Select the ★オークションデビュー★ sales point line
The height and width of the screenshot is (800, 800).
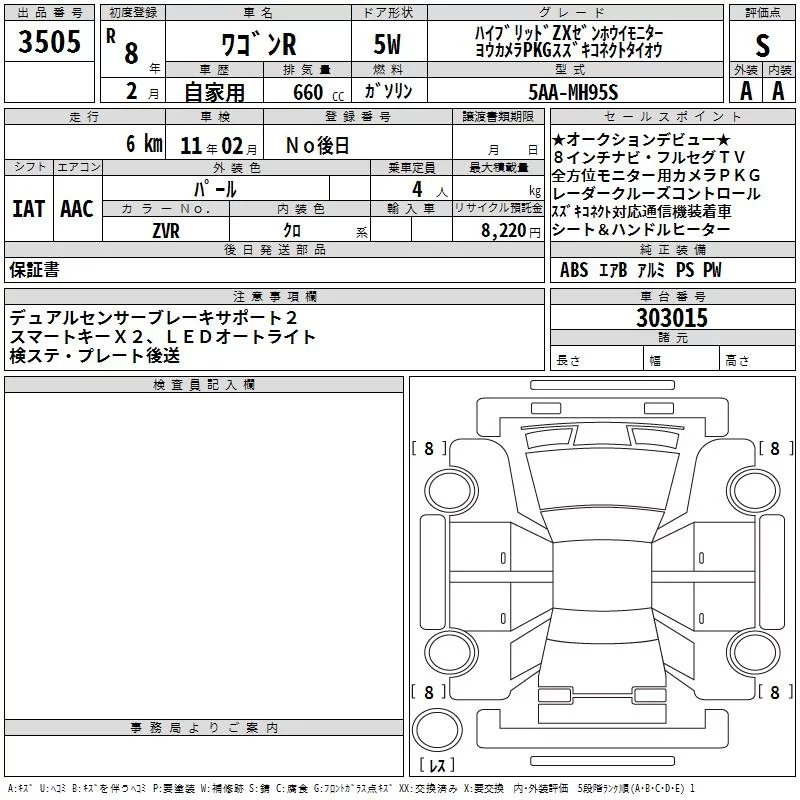pos(641,139)
